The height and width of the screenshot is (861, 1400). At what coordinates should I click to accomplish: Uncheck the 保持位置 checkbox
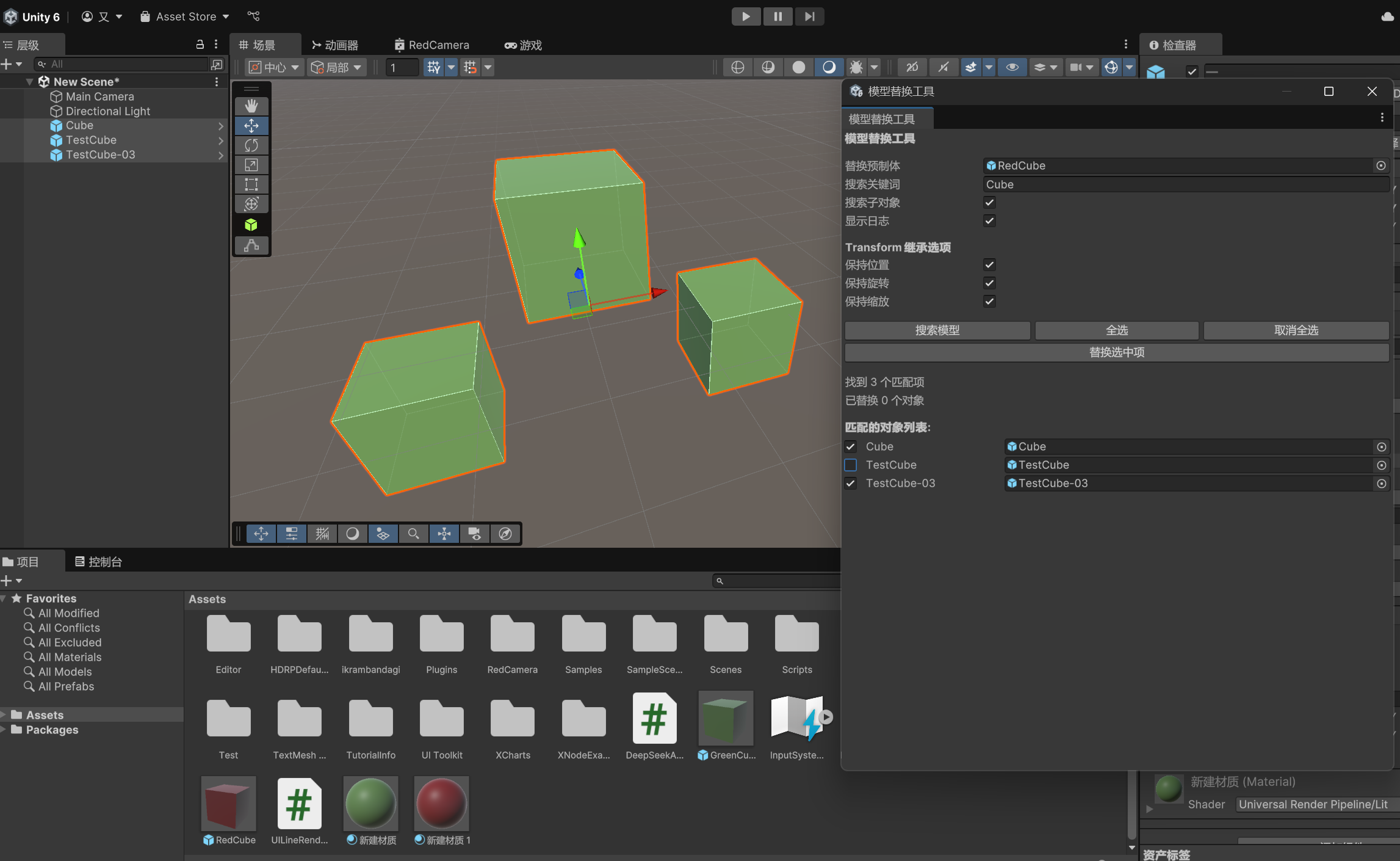[x=989, y=265]
